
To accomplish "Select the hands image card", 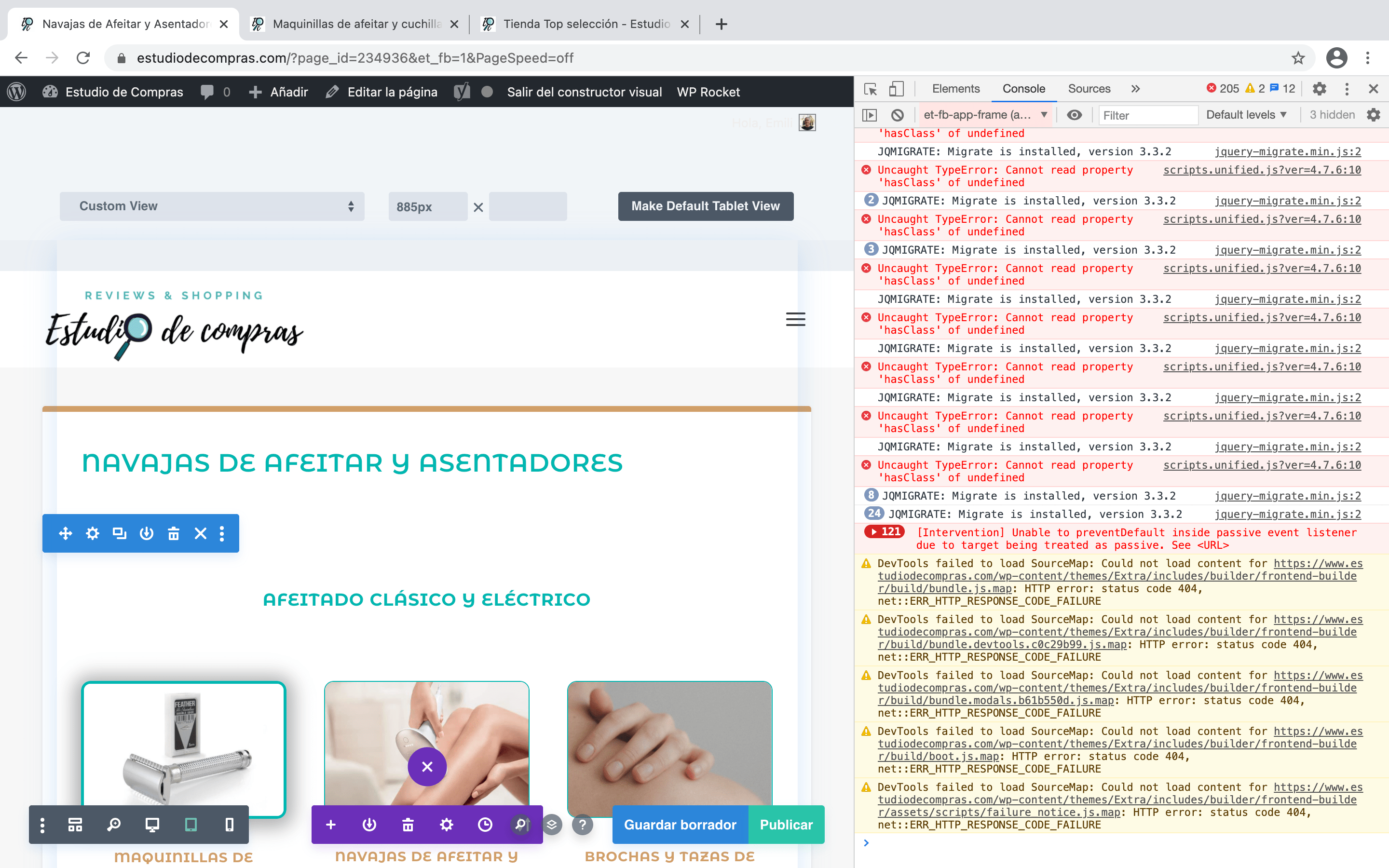I will [669, 748].
